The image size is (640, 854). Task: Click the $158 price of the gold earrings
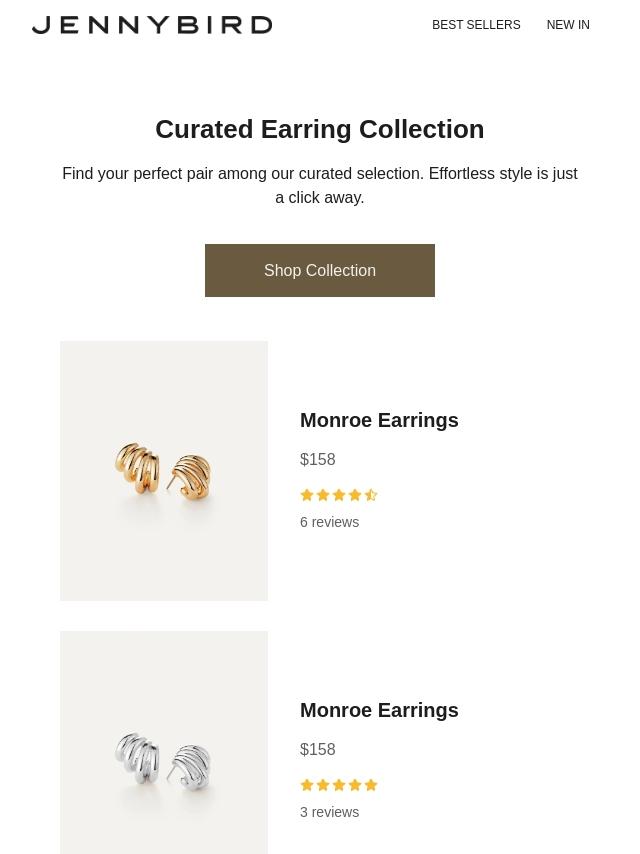point(318,459)
